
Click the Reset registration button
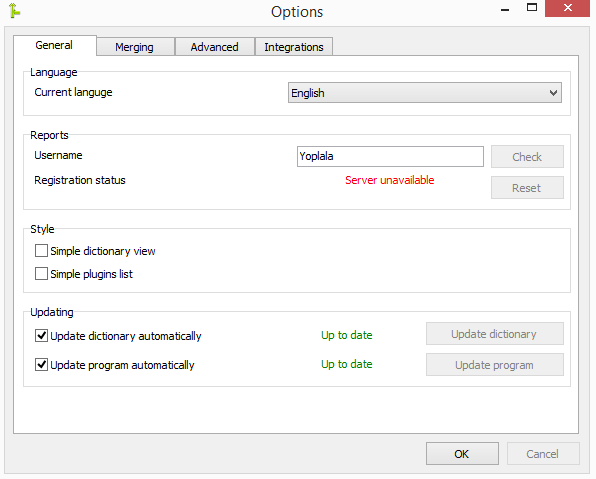tap(527, 187)
